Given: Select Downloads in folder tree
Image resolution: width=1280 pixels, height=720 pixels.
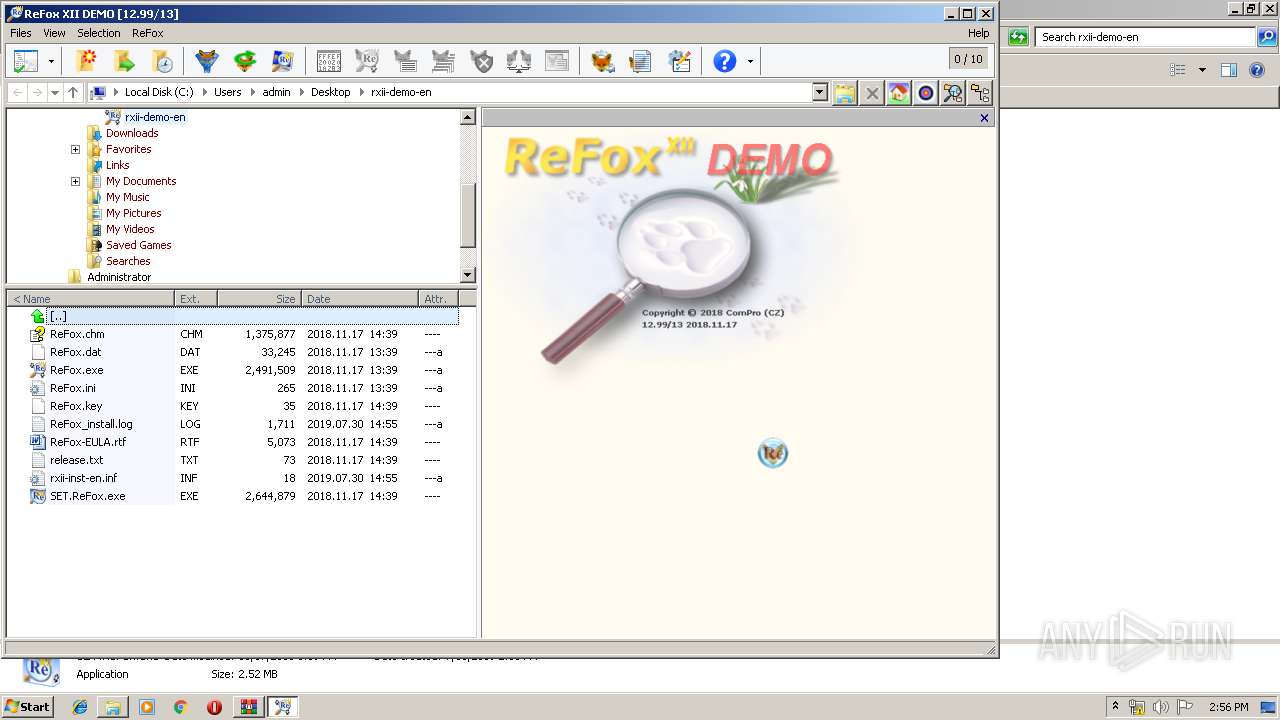Looking at the screenshot, I should click(132, 133).
